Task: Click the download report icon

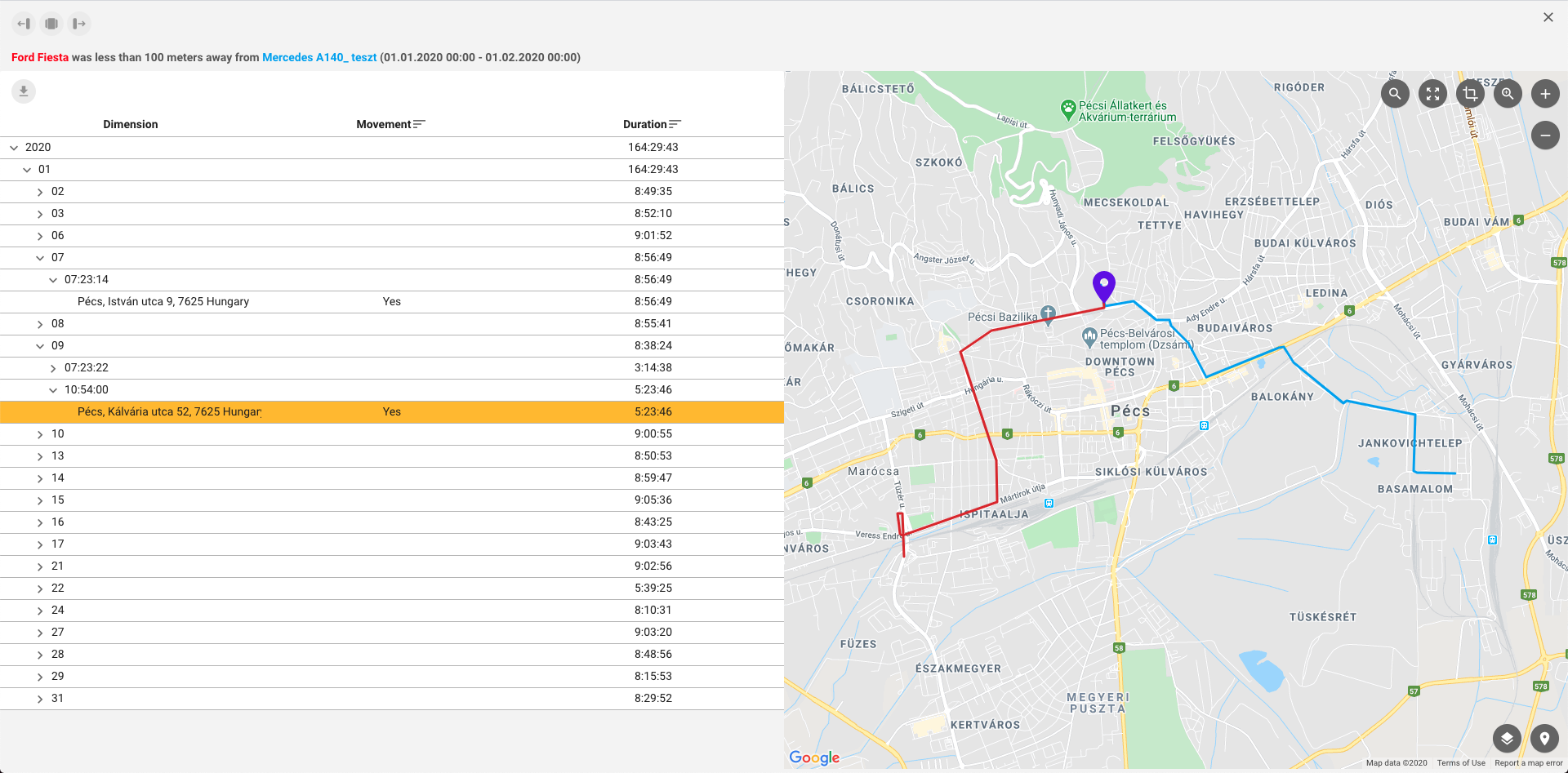Action: [24, 91]
